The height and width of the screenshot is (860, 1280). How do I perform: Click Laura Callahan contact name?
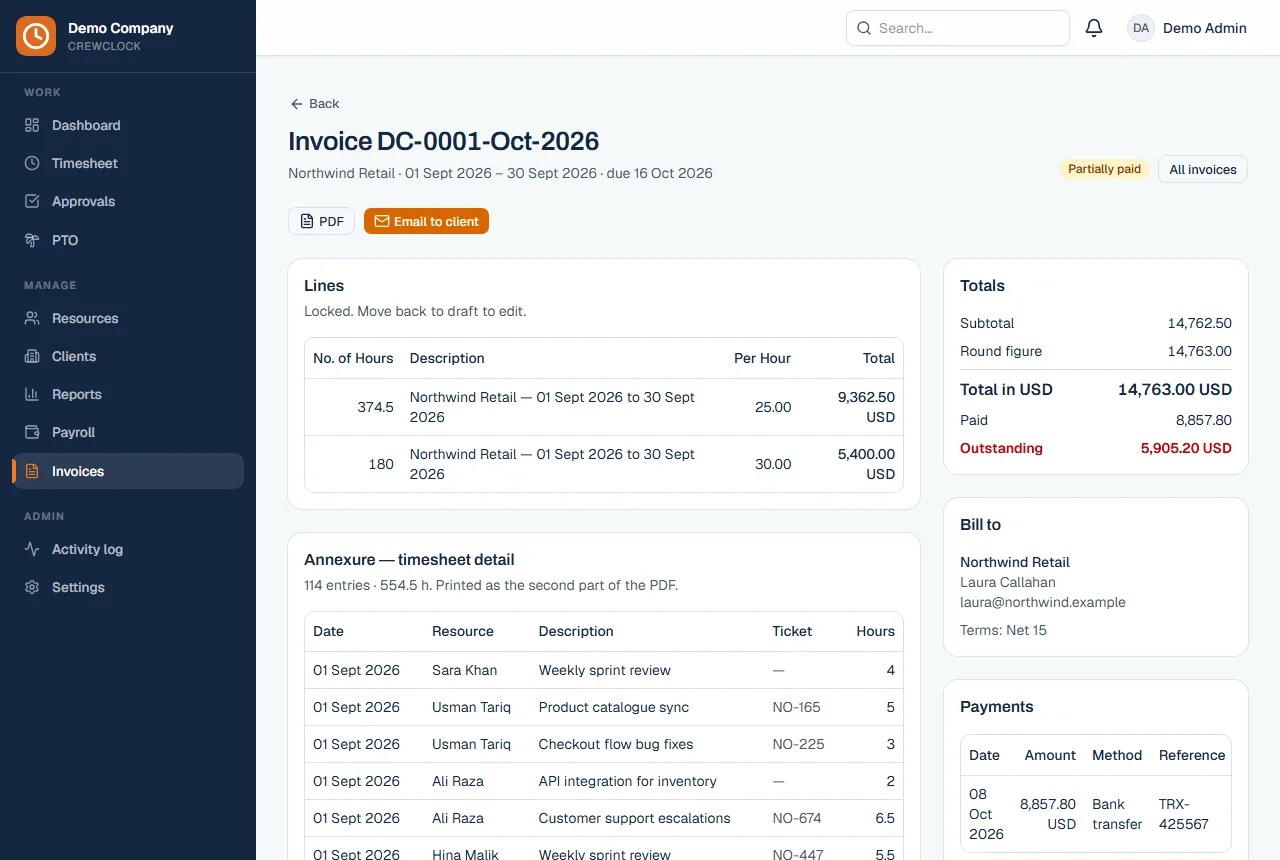[1008, 582]
